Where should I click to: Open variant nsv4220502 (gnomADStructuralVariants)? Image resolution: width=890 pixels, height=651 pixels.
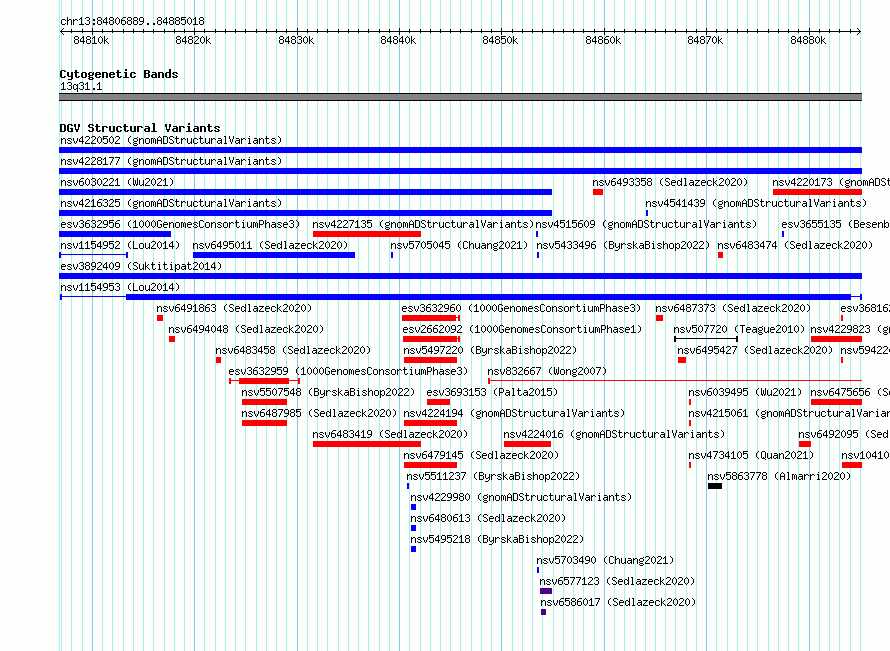(x=171, y=140)
